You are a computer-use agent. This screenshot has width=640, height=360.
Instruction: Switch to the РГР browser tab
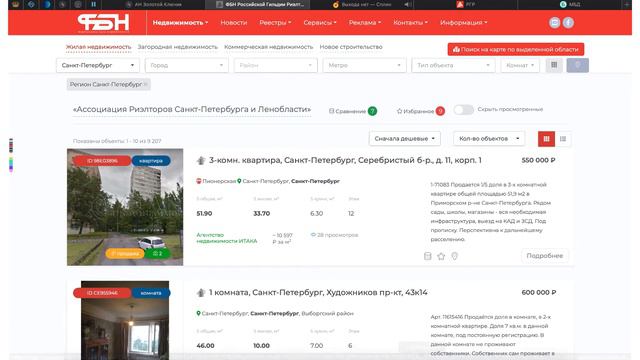pos(465,4)
